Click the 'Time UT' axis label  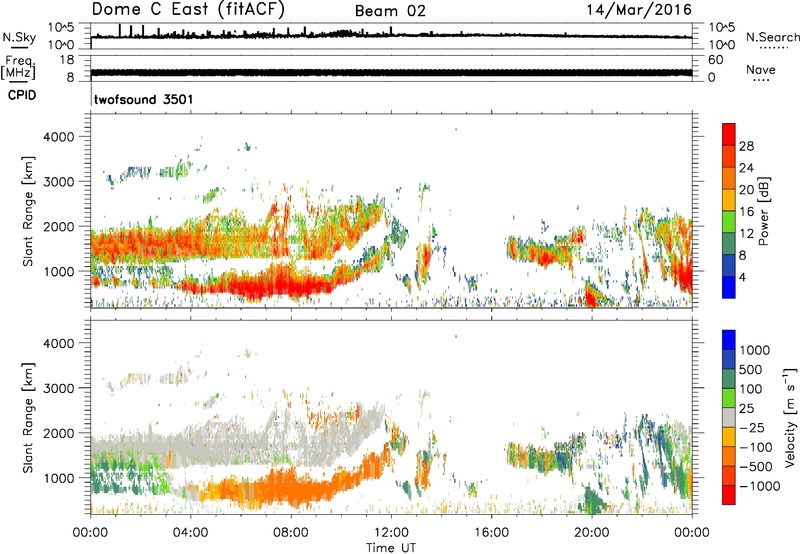[391, 547]
